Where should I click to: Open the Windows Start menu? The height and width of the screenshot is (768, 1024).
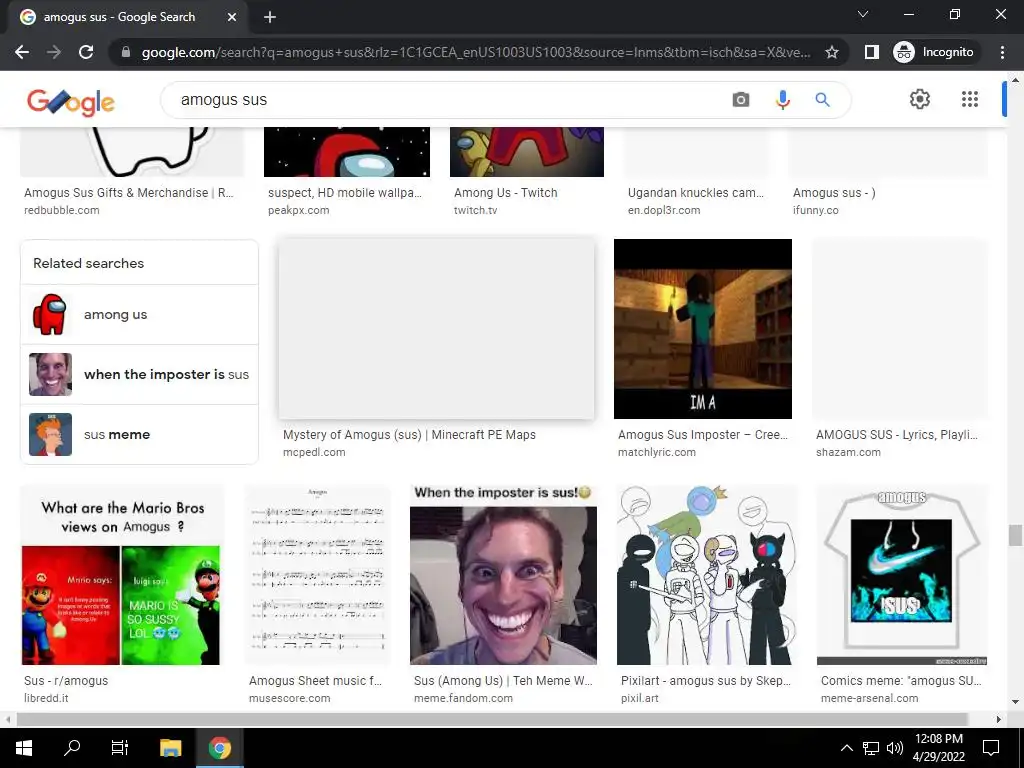pyautogui.click(x=24, y=747)
